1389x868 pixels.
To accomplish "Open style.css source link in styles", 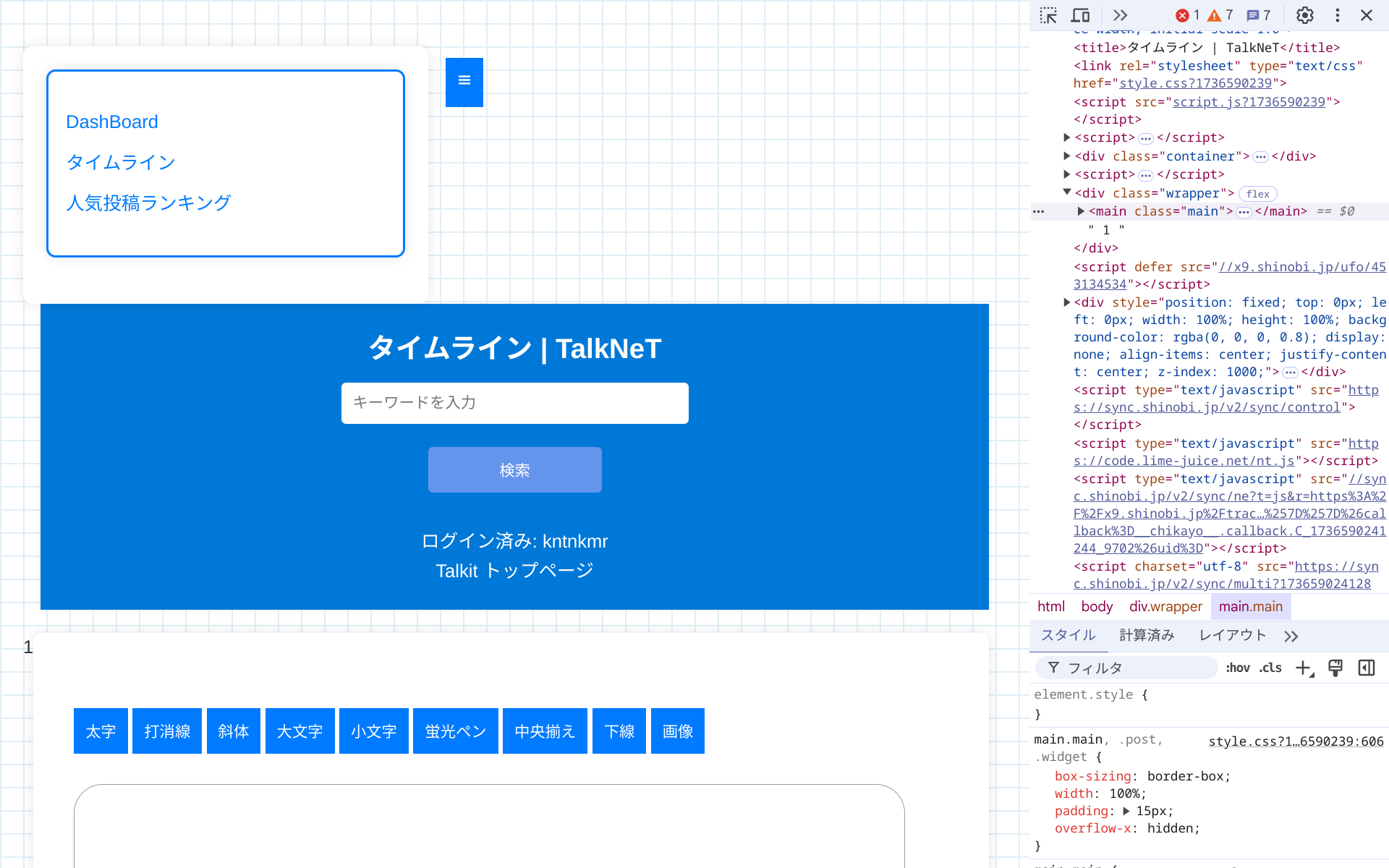I will (x=1296, y=741).
